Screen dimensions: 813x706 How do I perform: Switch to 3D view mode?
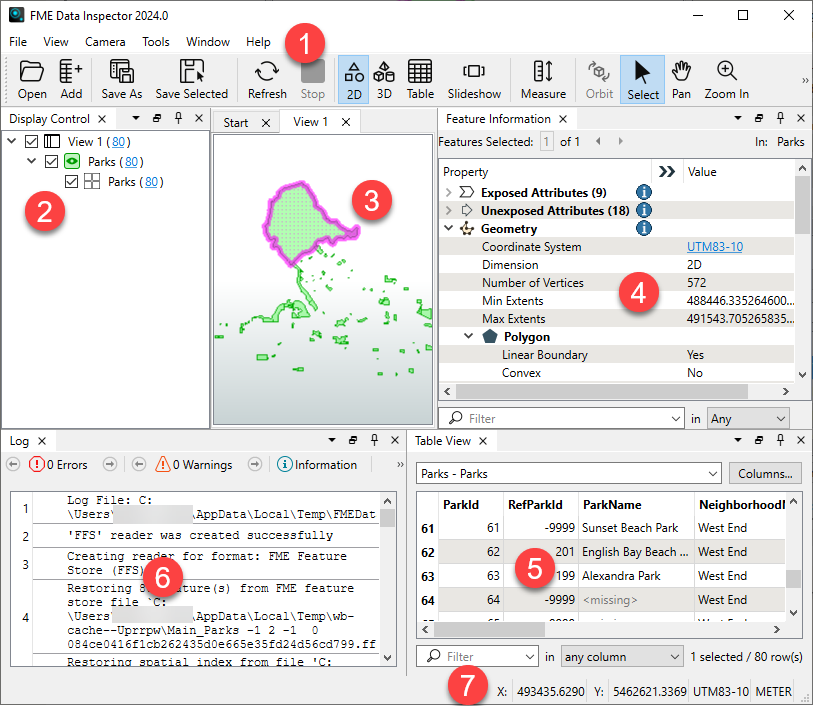[x=384, y=79]
